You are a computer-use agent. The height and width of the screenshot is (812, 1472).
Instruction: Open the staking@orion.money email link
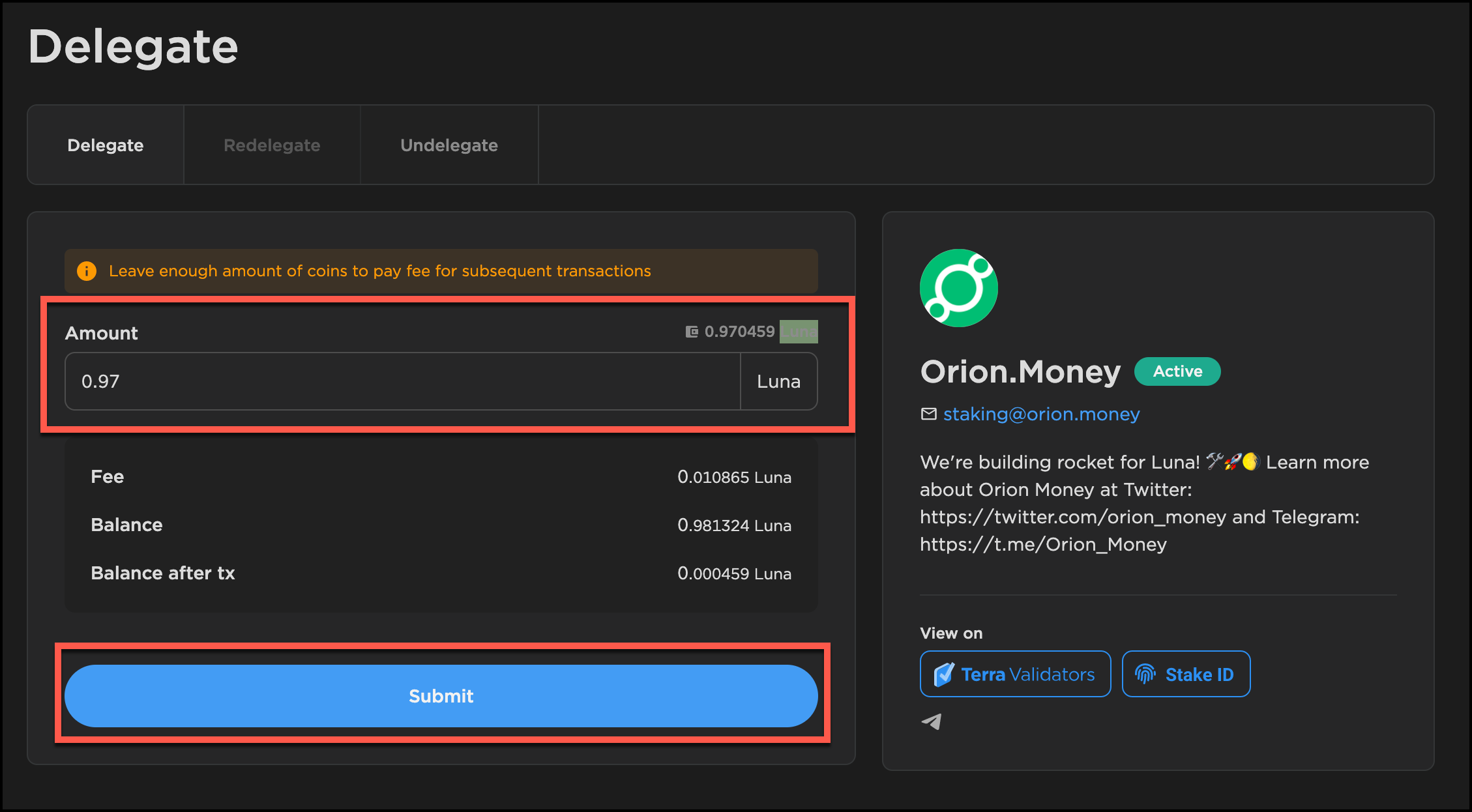(x=1041, y=414)
